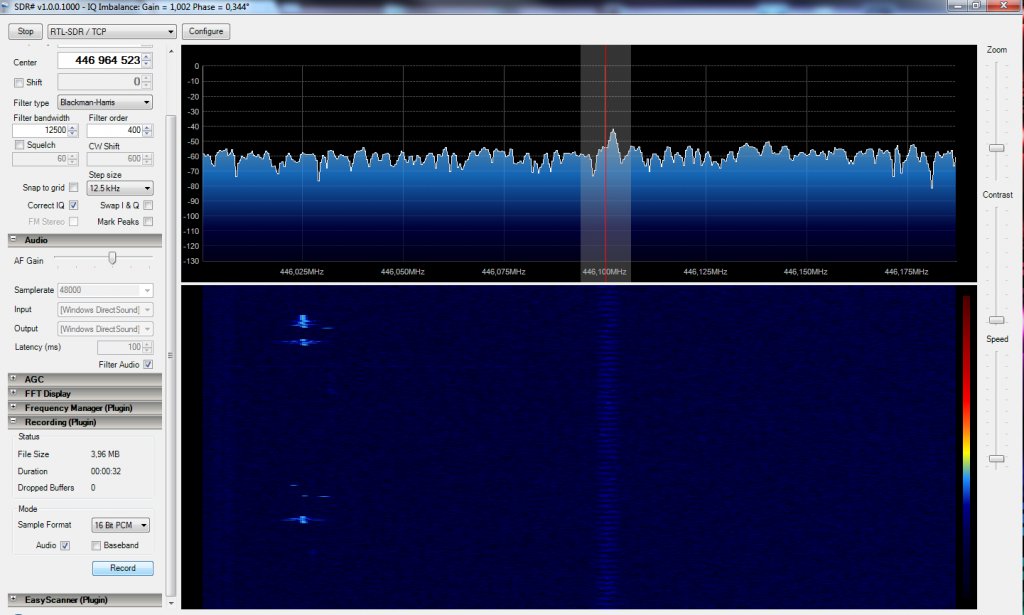Collapse the Audio panel
Image resolution: width=1024 pixels, height=615 pixels.
pyautogui.click(x=13, y=240)
